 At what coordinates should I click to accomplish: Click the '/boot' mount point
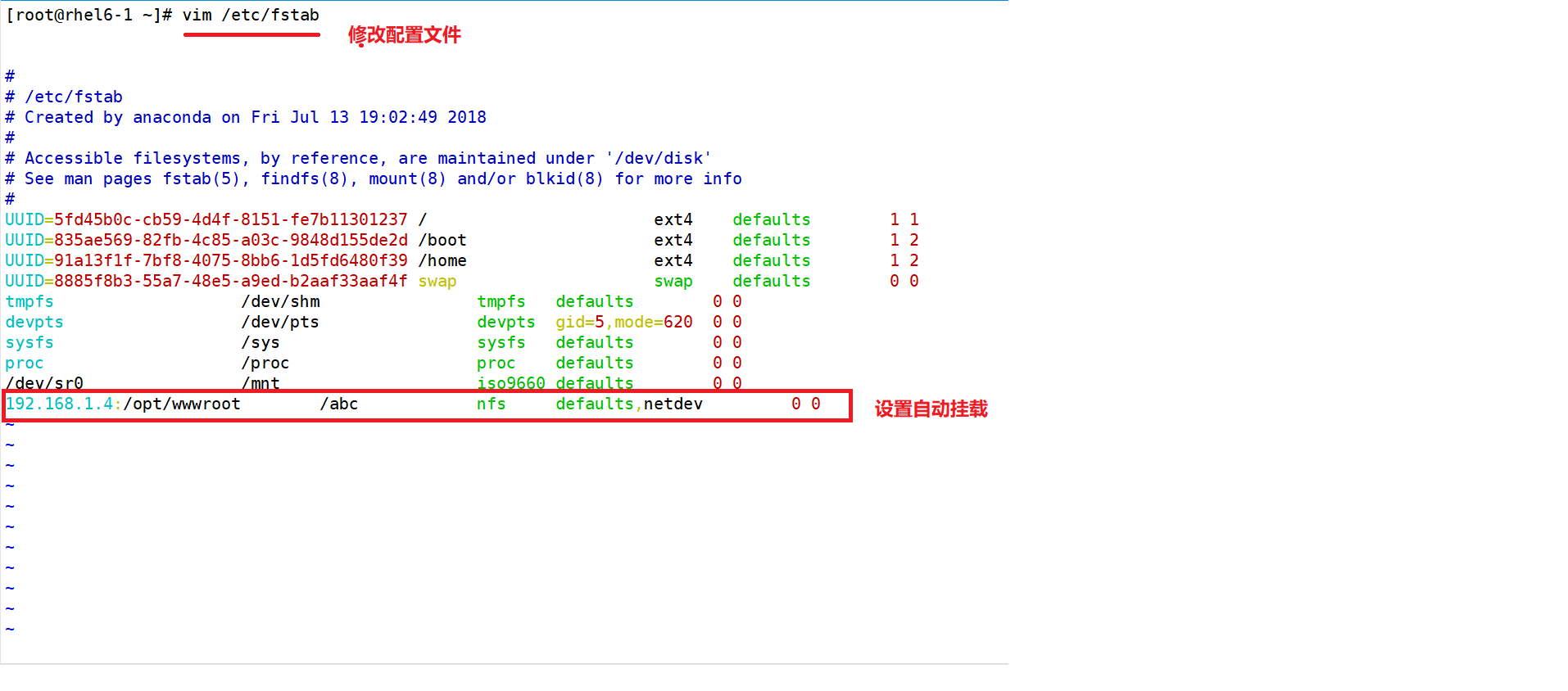[442, 241]
